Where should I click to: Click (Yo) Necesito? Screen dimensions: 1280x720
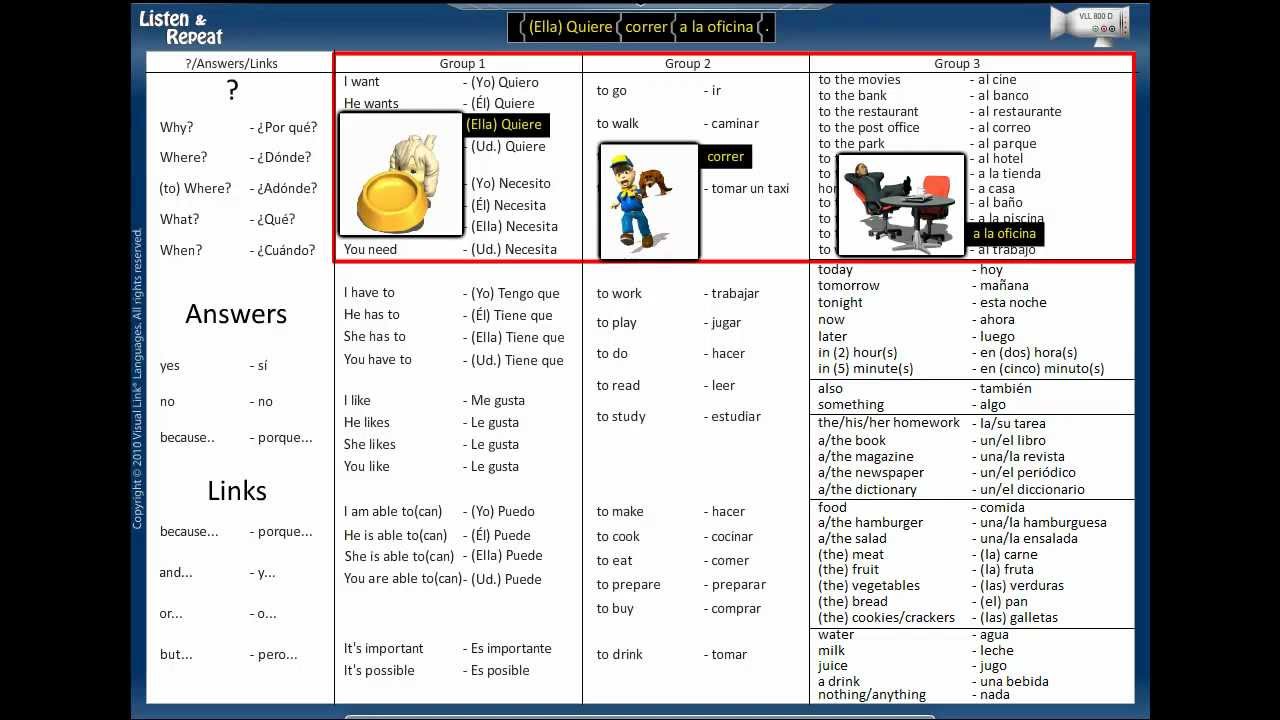511,184
